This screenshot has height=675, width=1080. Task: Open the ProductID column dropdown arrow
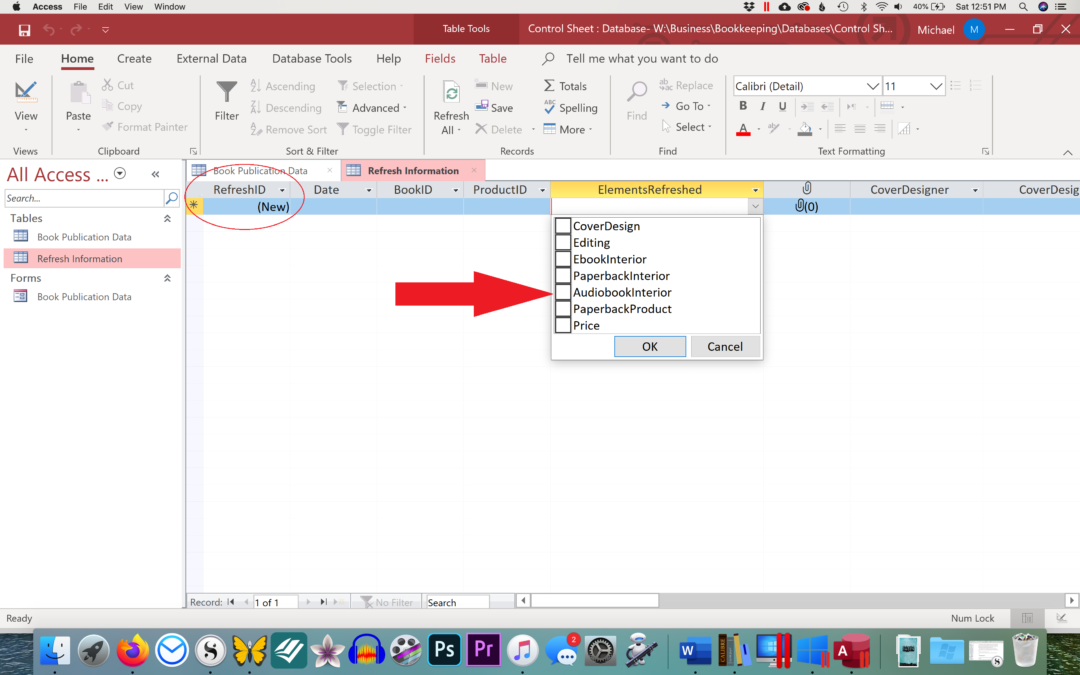point(542,190)
